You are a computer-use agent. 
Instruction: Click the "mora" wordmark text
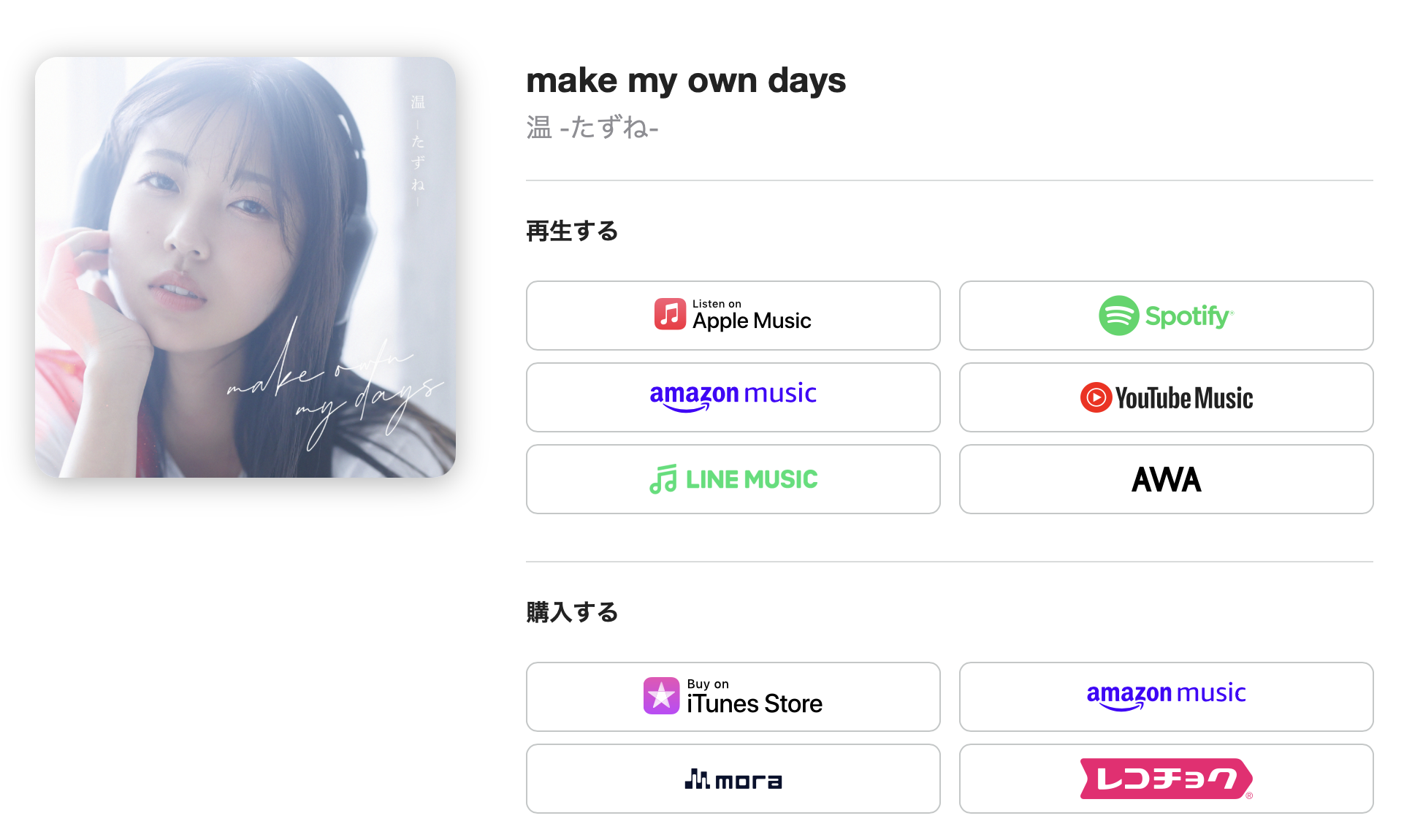(749, 781)
